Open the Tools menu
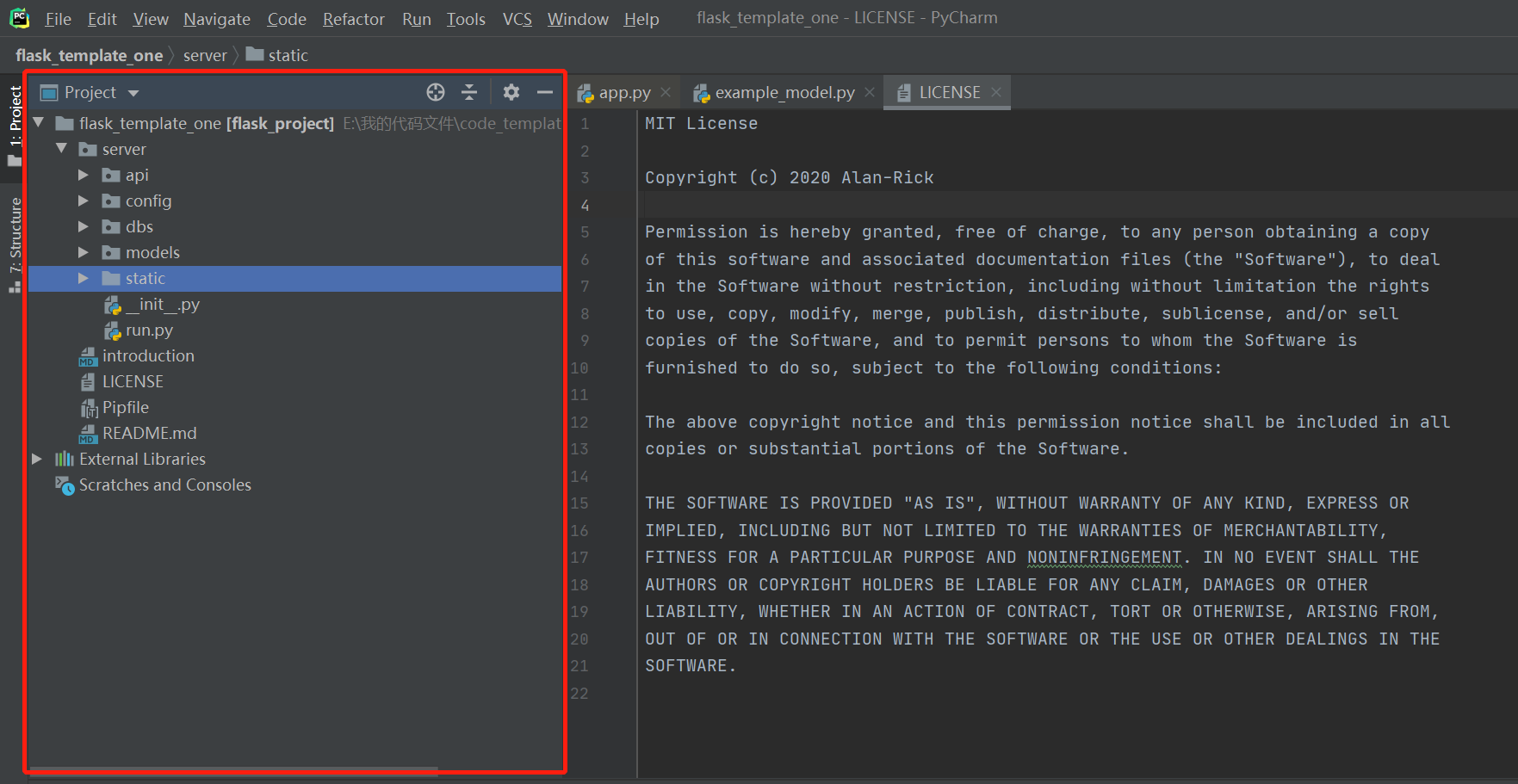The width and height of the screenshot is (1518, 784). [x=466, y=19]
